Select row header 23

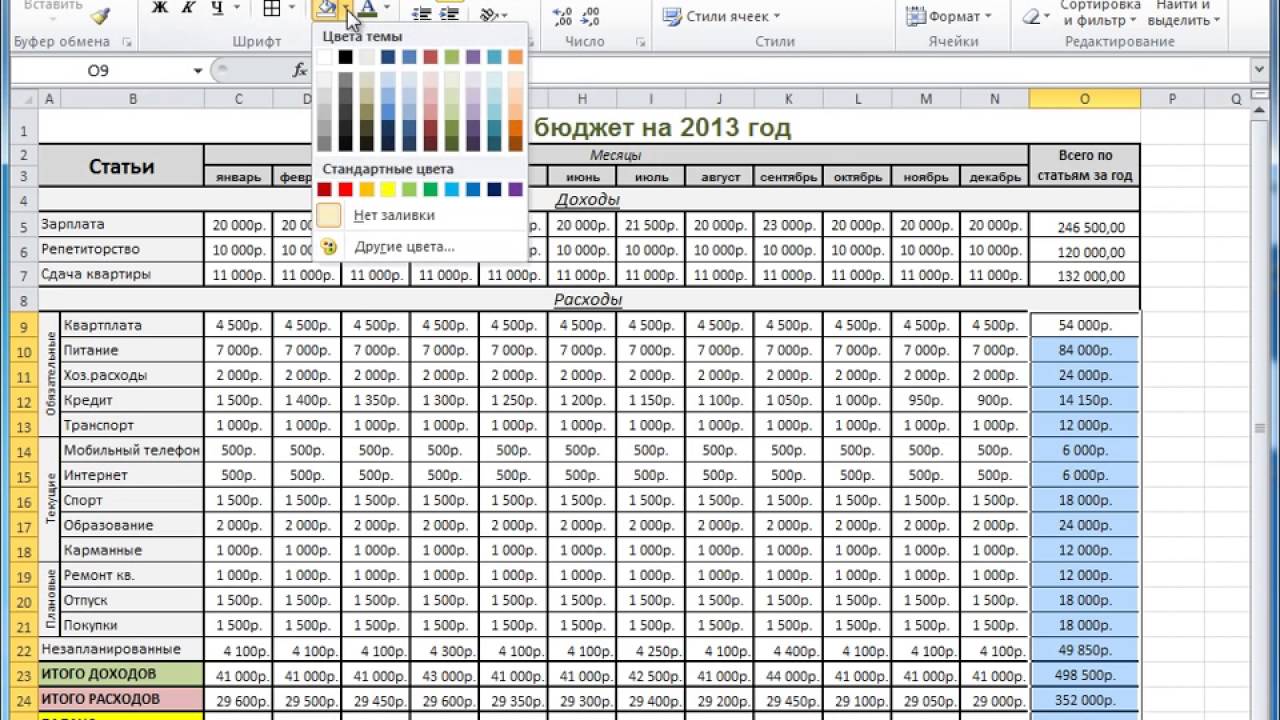pos(24,674)
